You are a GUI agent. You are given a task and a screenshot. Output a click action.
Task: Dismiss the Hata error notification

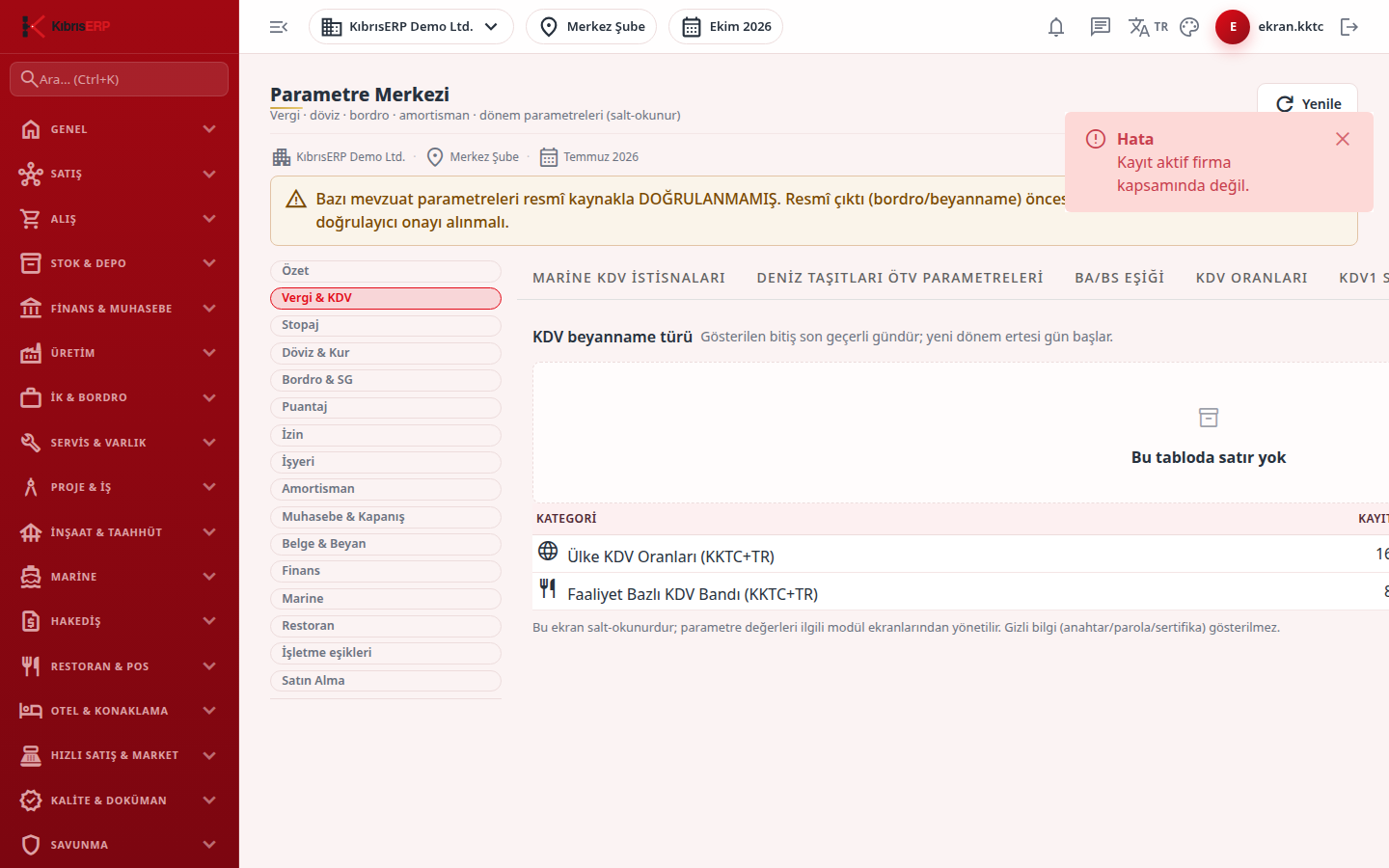tap(1343, 139)
